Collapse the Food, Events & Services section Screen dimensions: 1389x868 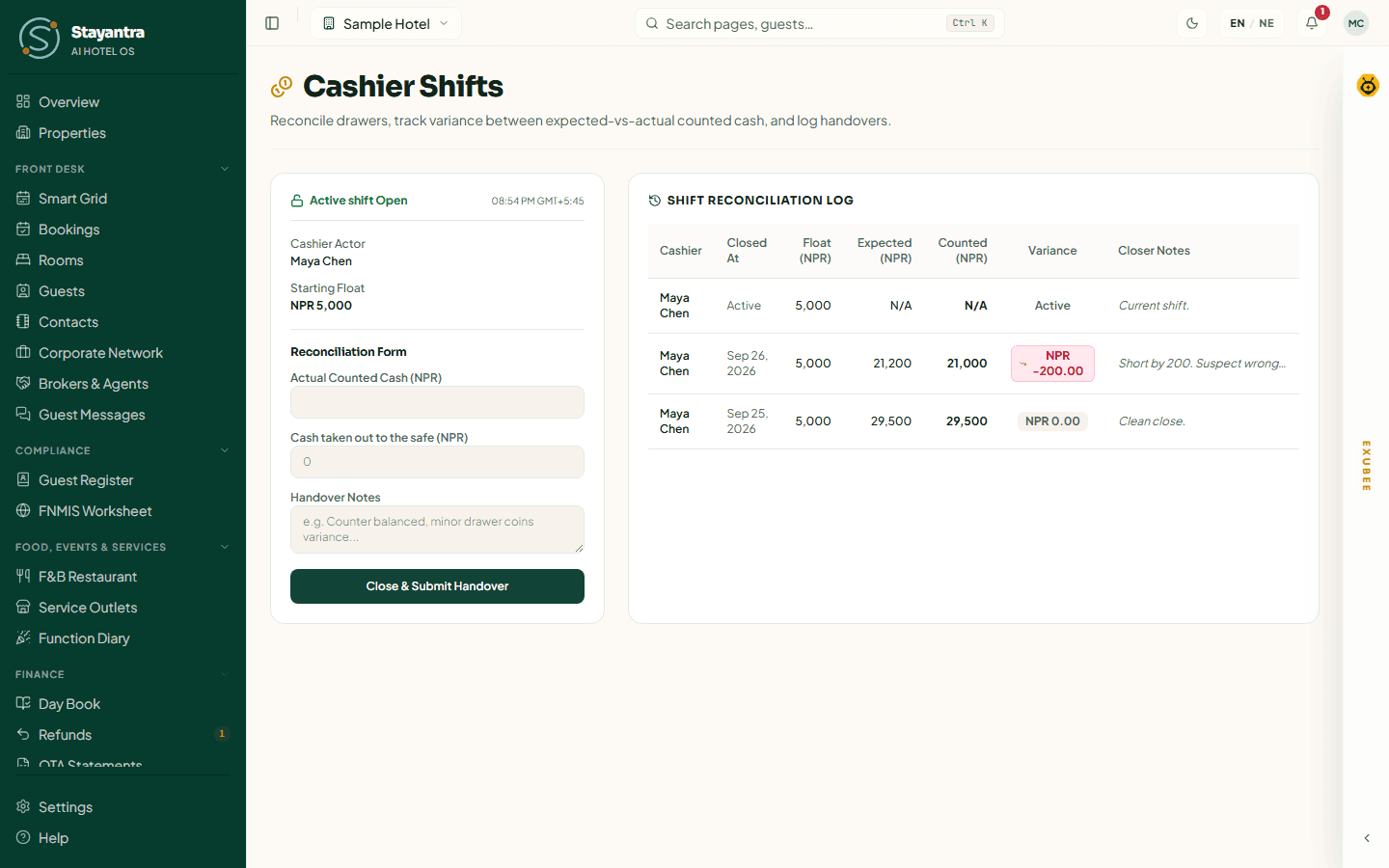225,547
